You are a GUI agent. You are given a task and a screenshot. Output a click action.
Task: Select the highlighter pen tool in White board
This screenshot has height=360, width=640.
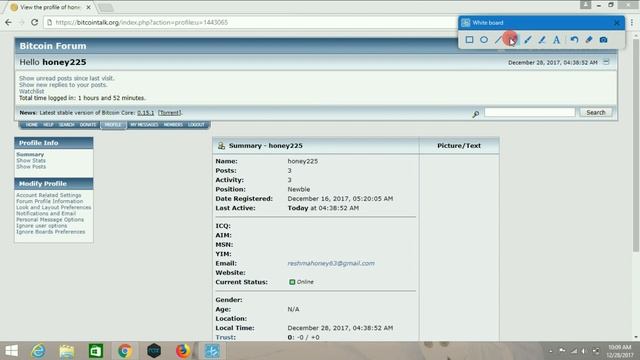(x=542, y=40)
